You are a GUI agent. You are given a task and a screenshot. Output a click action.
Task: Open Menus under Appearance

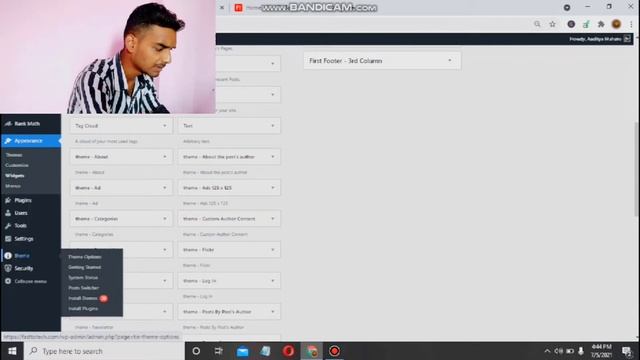[13, 186]
